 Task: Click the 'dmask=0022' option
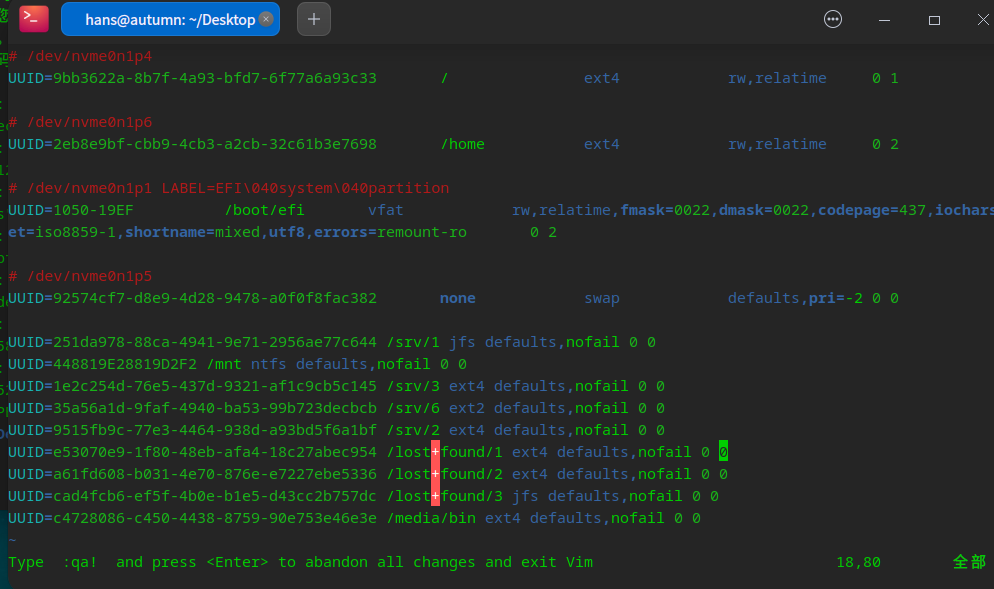764,210
